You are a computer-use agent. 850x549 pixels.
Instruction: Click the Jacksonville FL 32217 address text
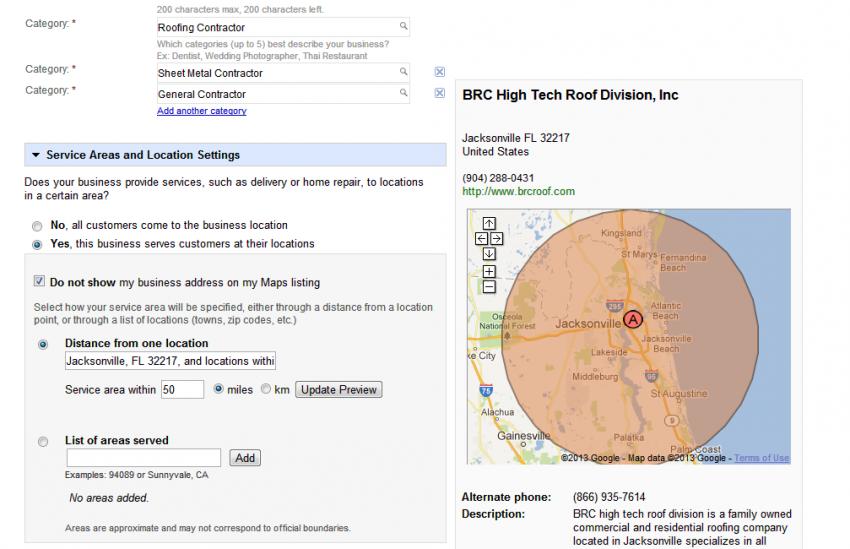pos(516,138)
